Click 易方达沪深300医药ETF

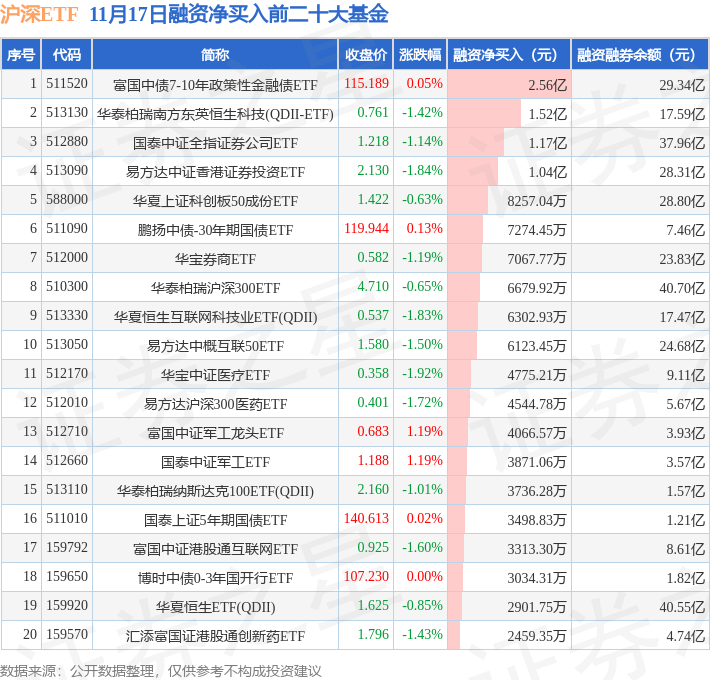[215, 404]
